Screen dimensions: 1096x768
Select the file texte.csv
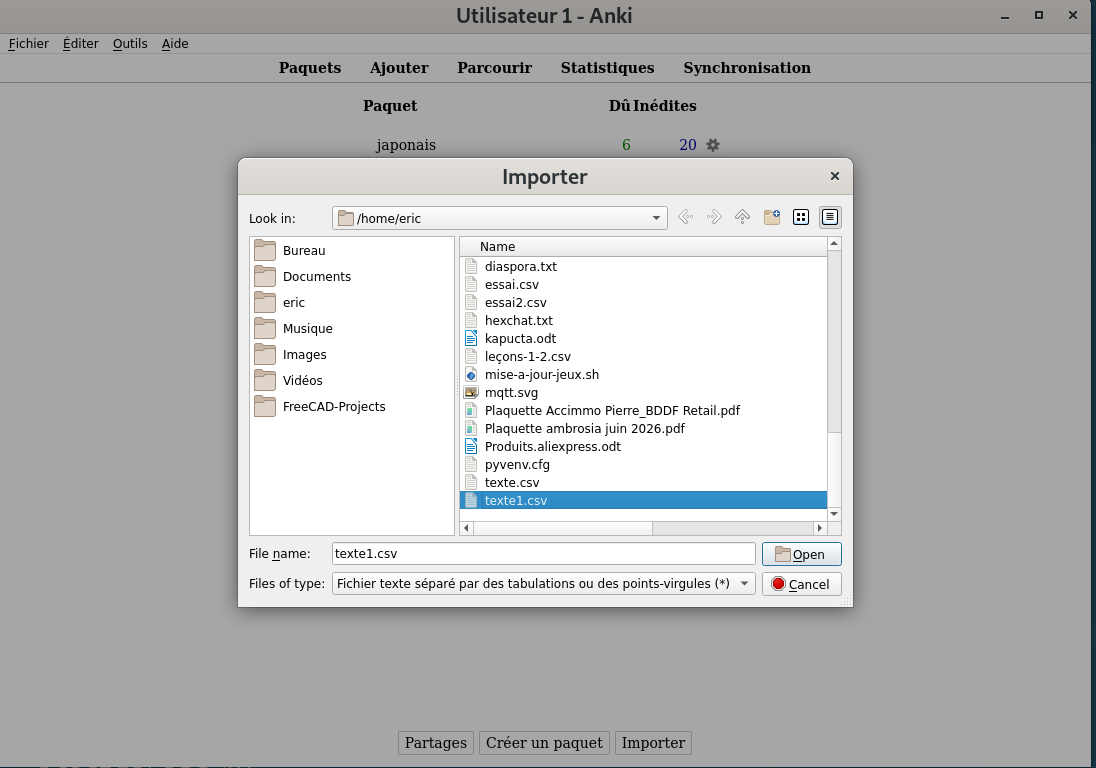(x=512, y=482)
